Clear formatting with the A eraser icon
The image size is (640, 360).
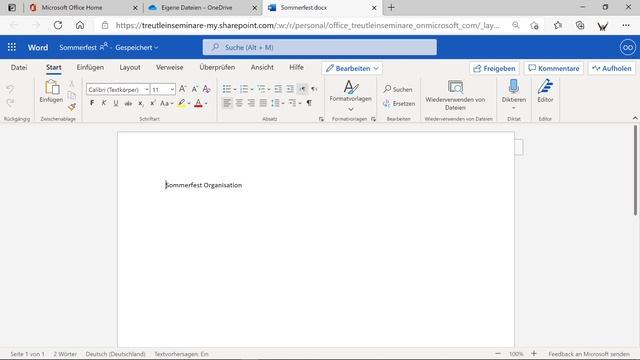[207, 89]
